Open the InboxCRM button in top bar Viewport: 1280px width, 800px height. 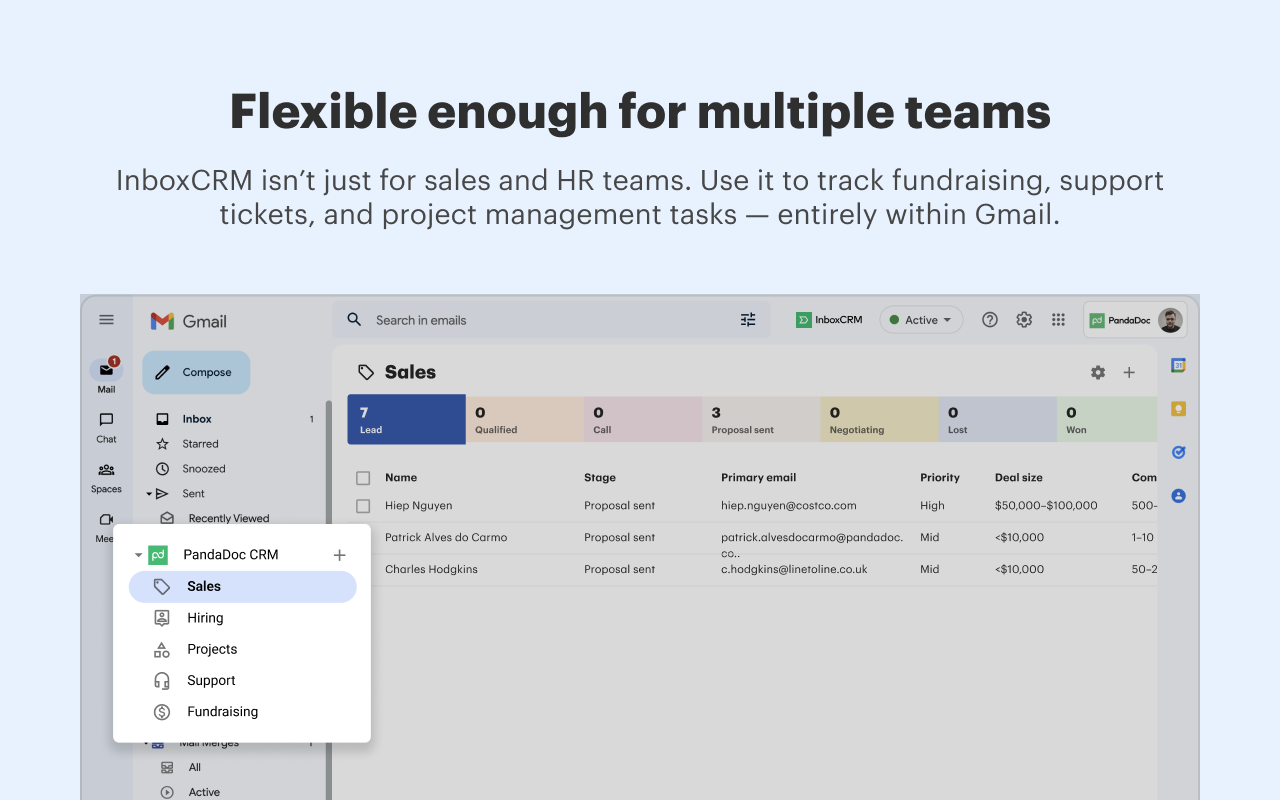(829, 320)
